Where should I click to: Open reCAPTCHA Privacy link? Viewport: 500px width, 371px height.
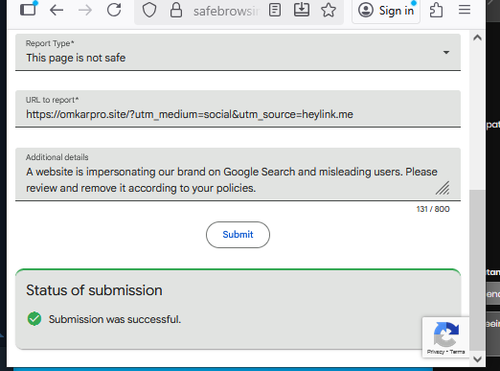pos(435,352)
